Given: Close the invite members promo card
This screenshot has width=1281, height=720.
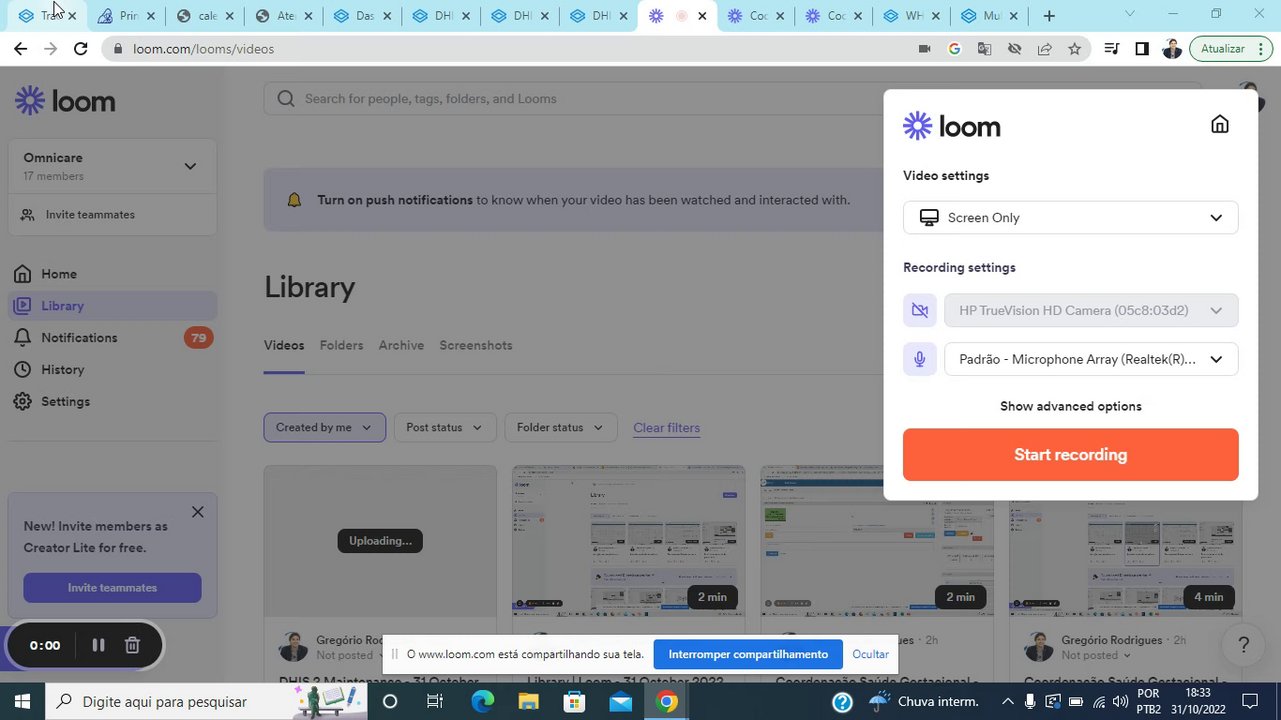Looking at the screenshot, I should click(x=197, y=512).
